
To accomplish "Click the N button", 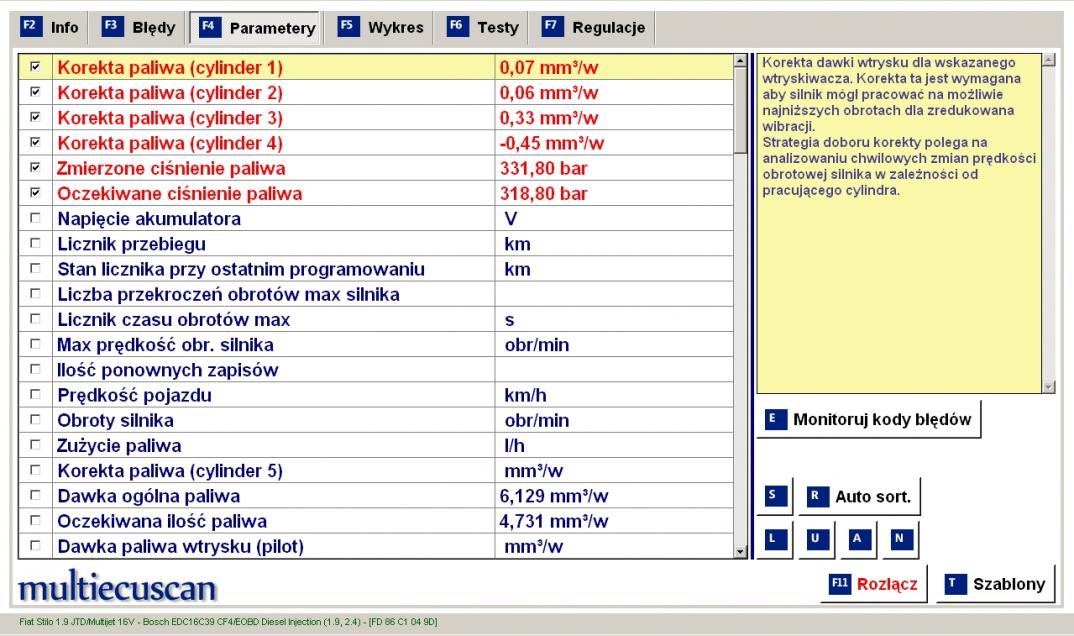I will (x=900, y=539).
